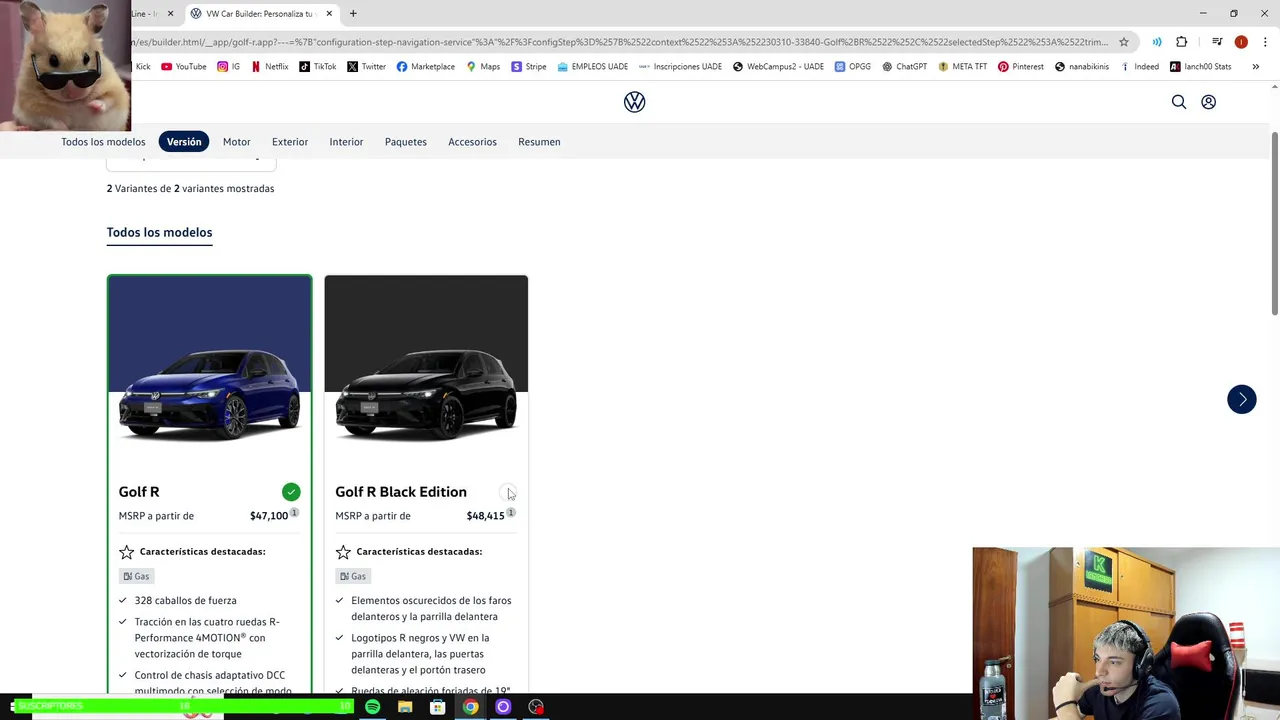The height and width of the screenshot is (720, 1280).
Task: Go to Todos los modelos step
Action: point(103,142)
